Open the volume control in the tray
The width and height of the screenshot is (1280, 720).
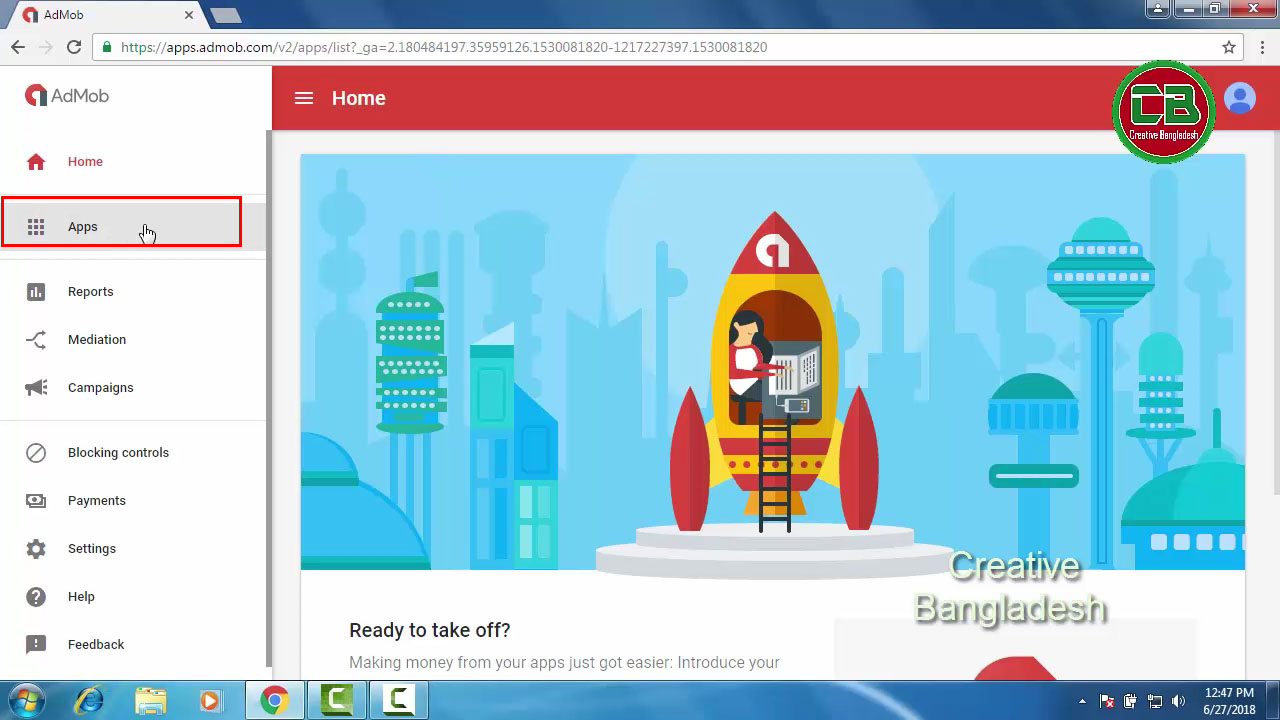(1179, 701)
